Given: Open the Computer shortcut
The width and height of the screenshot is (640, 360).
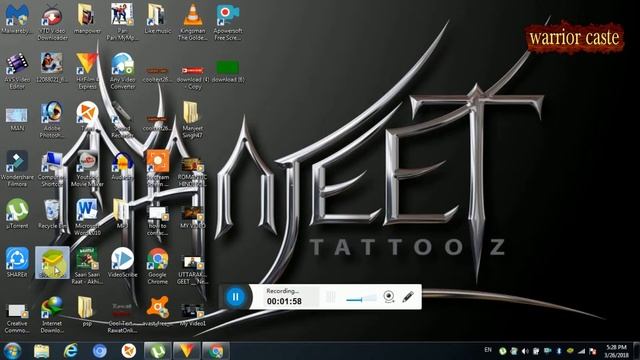Looking at the screenshot, I should 52,169.
